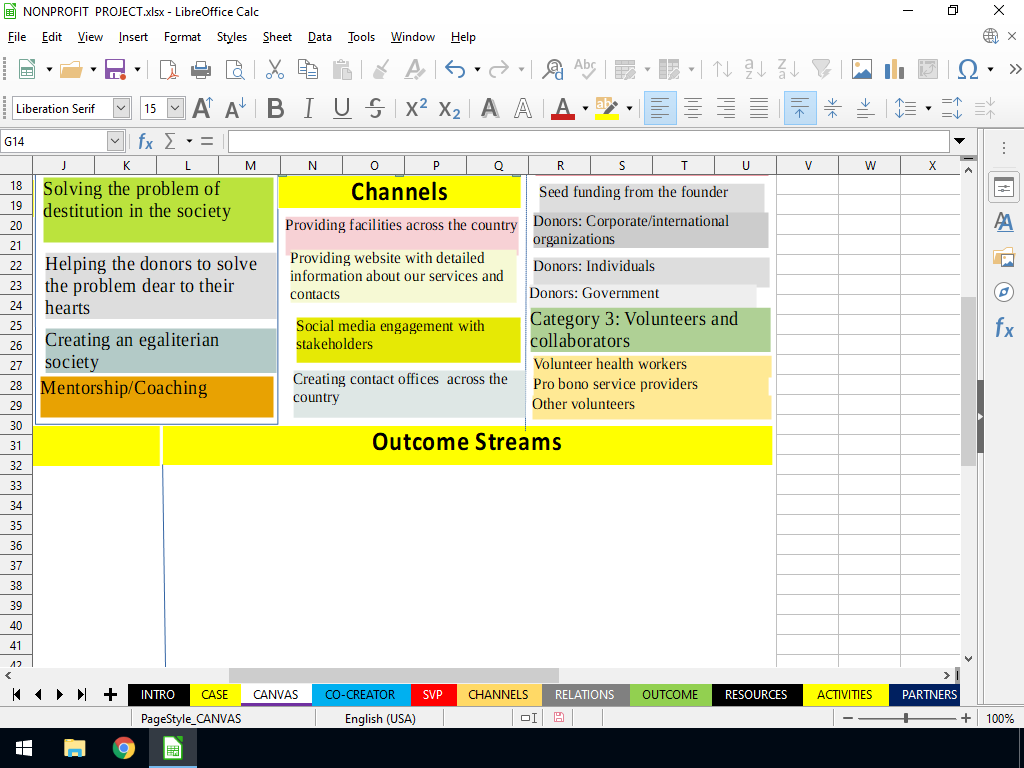Expand the Name Box dropdown
This screenshot has width=1024, height=768.
click(115, 141)
